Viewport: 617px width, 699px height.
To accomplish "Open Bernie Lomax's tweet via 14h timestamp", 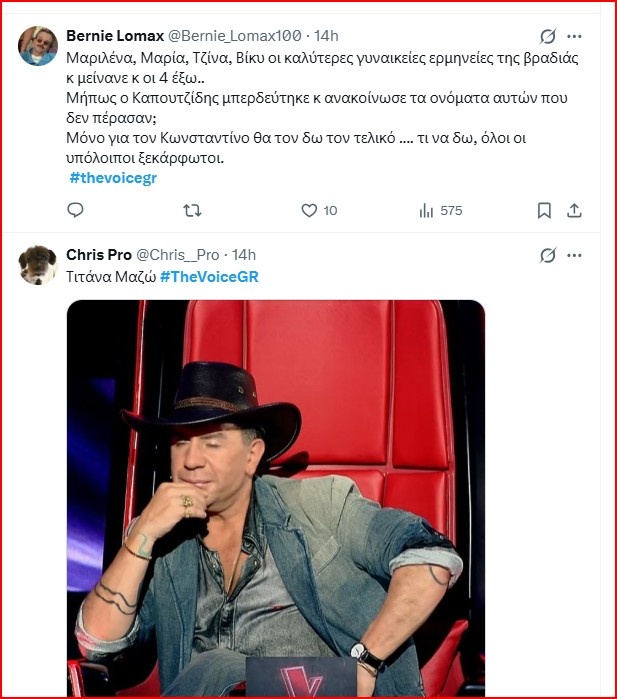I will tap(326, 36).
